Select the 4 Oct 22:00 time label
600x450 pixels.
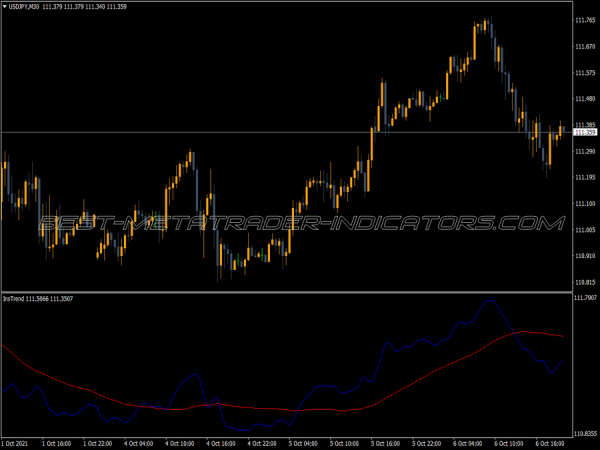262,443
